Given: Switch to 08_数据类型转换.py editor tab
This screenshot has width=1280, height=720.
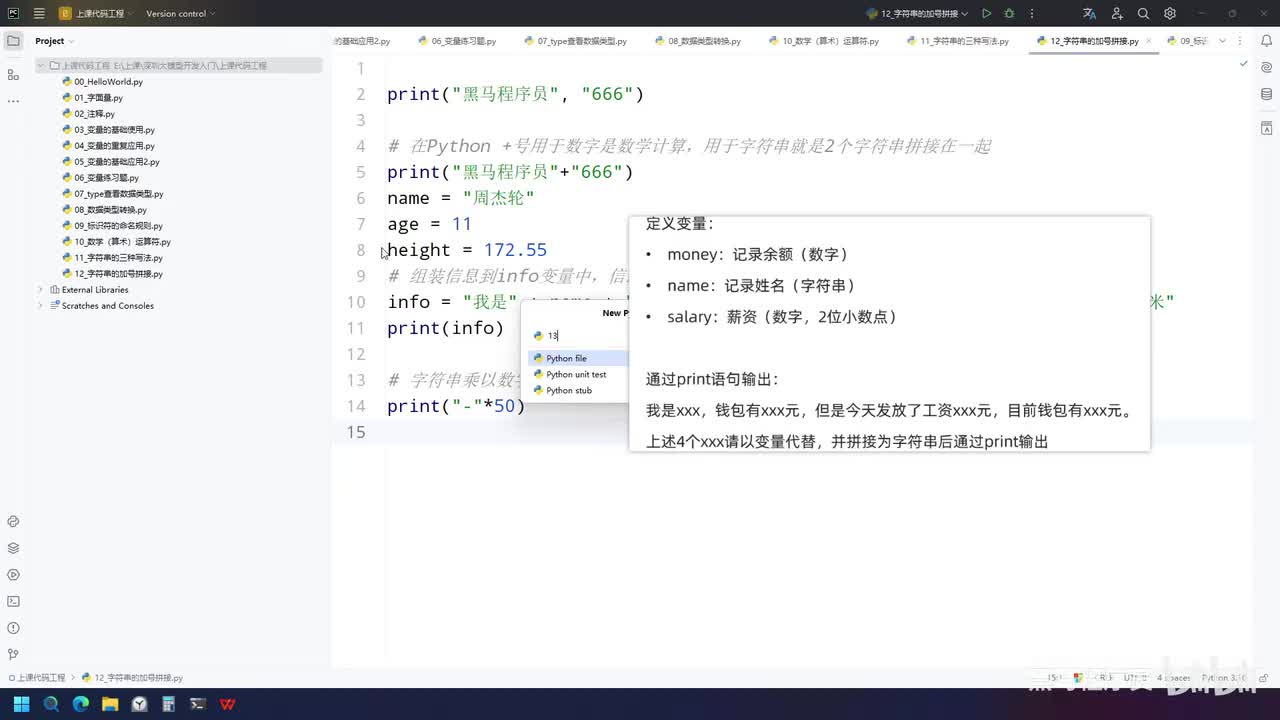Looking at the screenshot, I should pyautogui.click(x=697, y=41).
